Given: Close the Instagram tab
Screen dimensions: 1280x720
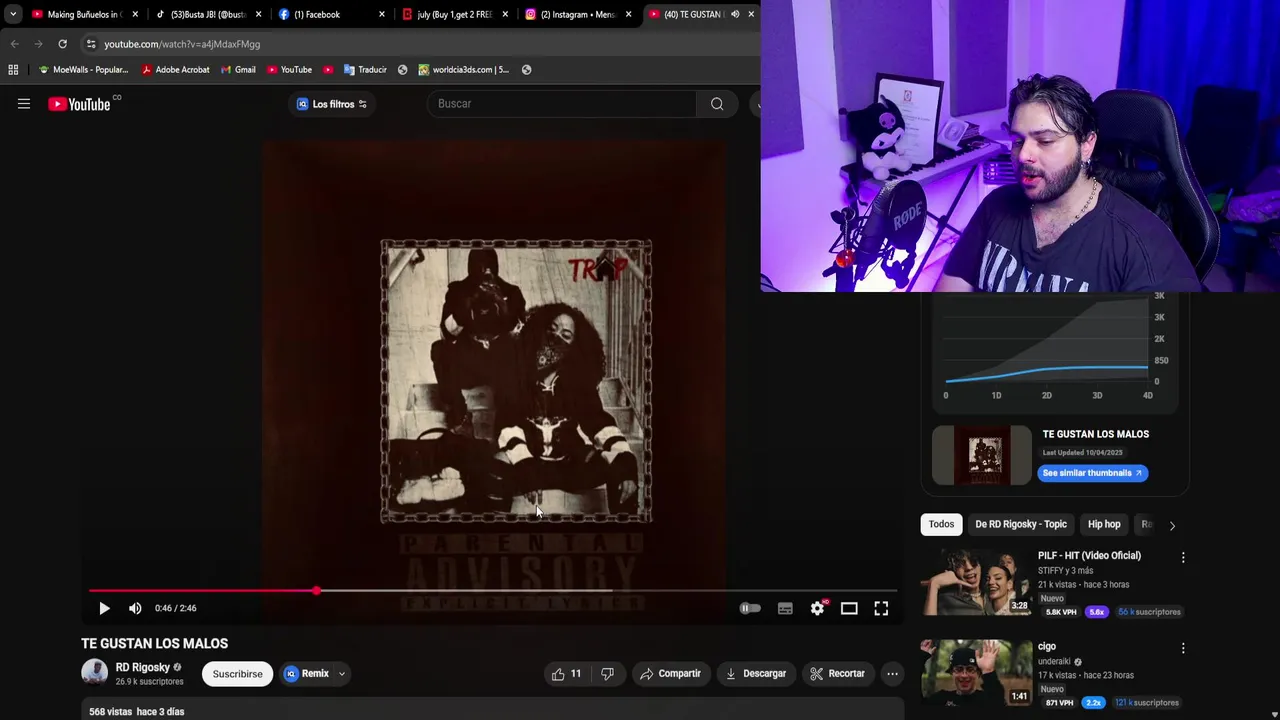Looking at the screenshot, I should [628, 14].
